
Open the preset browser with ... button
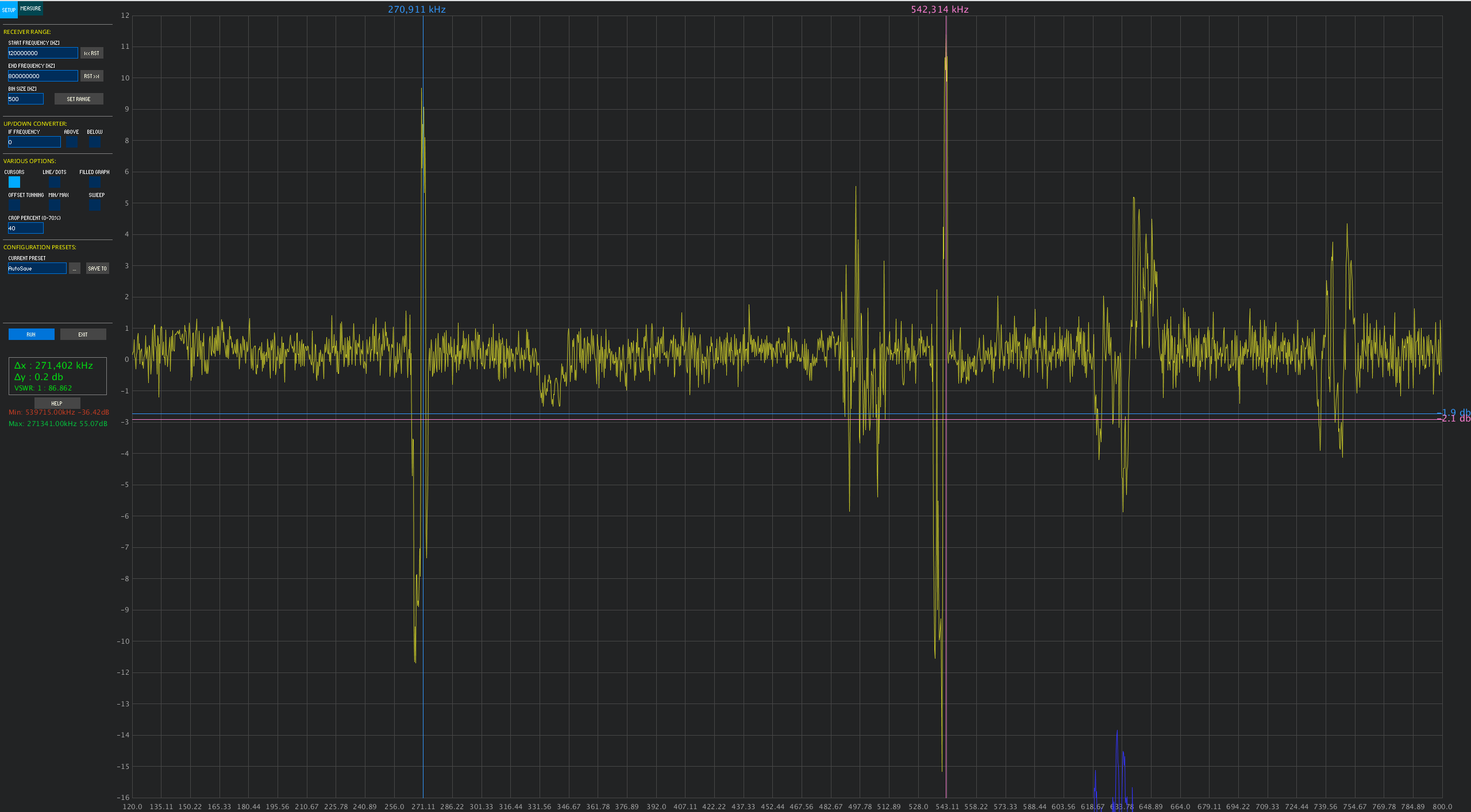point(74,268)
